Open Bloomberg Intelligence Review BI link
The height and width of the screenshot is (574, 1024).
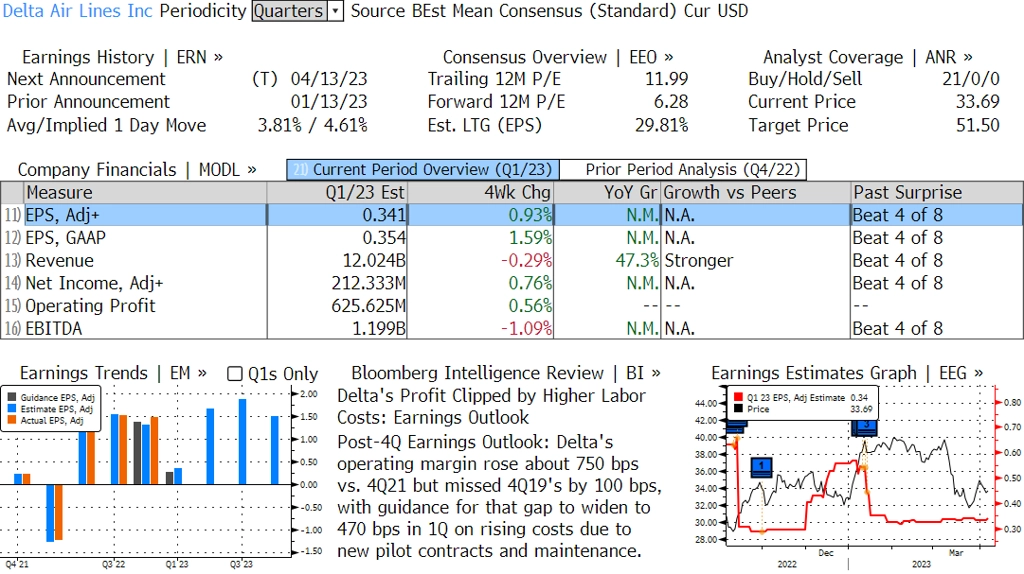coord(505,373)
